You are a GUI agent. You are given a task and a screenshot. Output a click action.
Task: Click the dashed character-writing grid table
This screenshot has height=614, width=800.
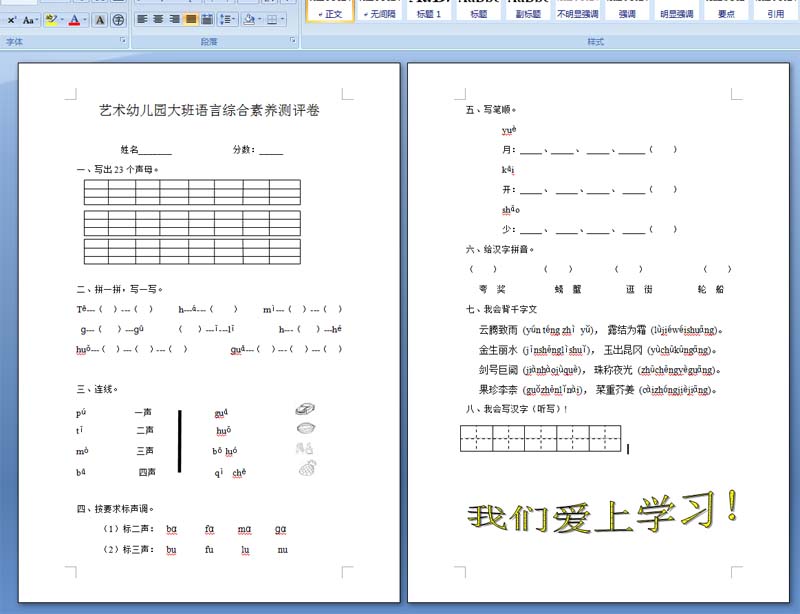(x=541, y=438)
